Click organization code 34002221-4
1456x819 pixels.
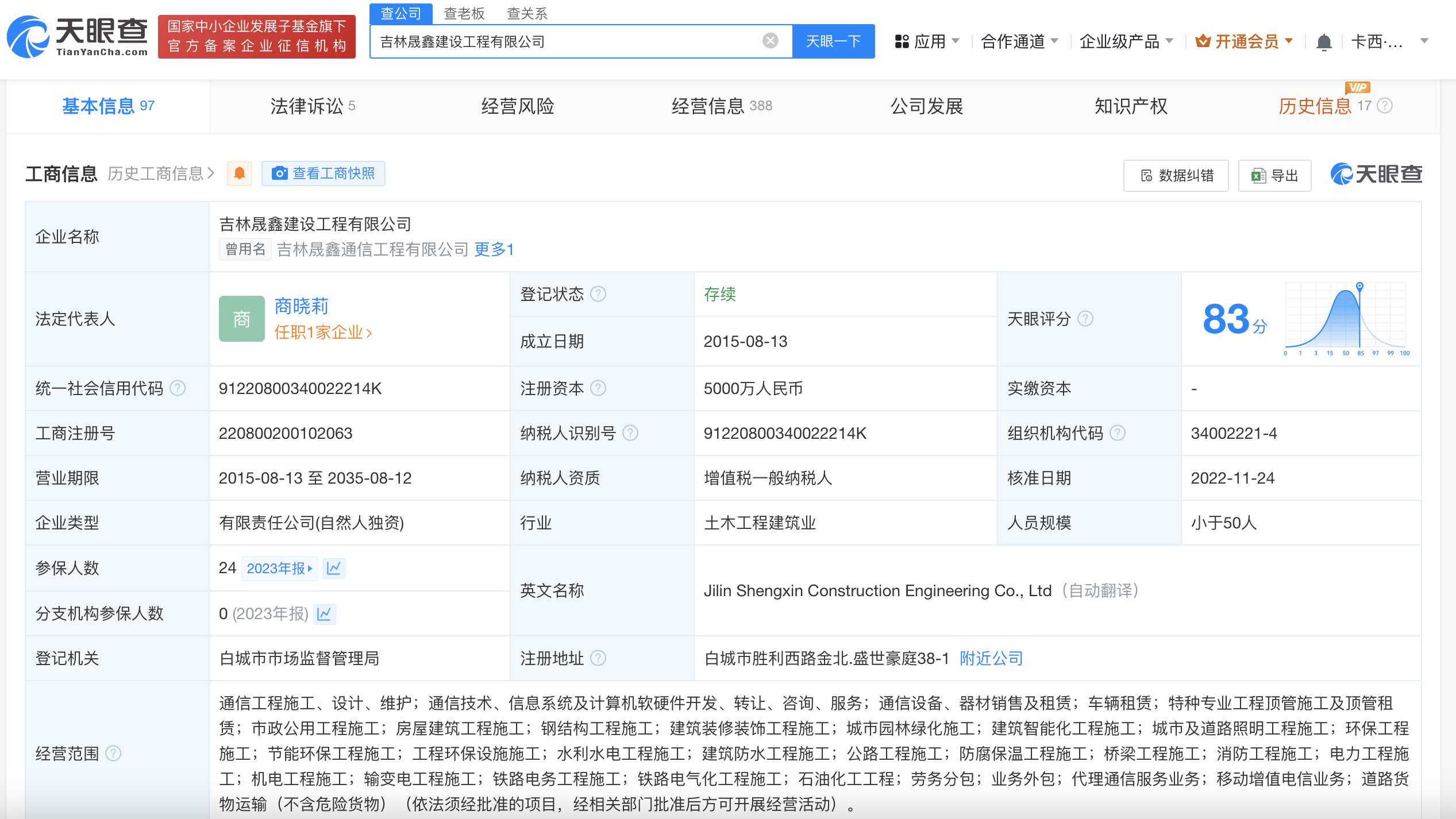[1234, 433]
